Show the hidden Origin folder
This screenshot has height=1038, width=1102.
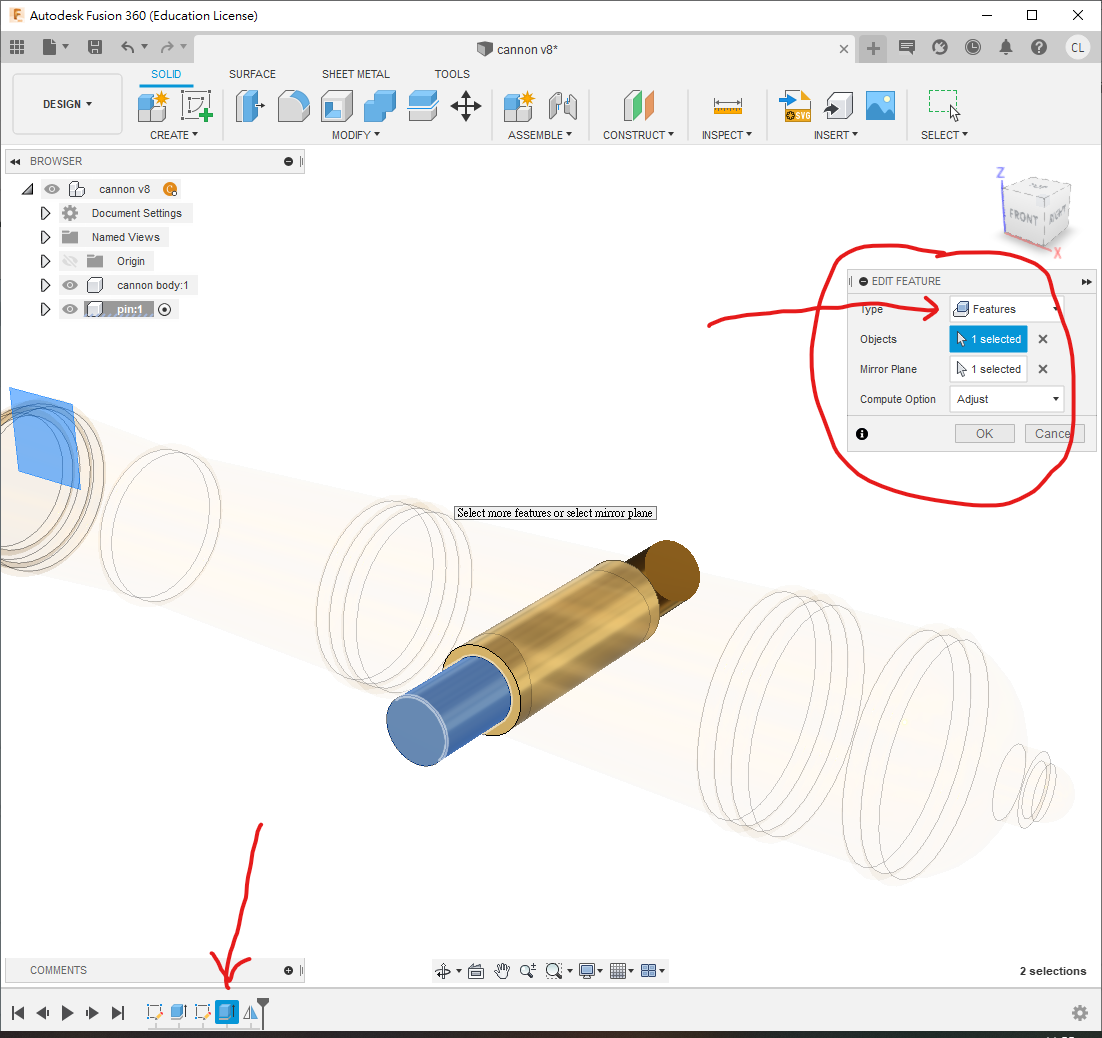(70, 261)
